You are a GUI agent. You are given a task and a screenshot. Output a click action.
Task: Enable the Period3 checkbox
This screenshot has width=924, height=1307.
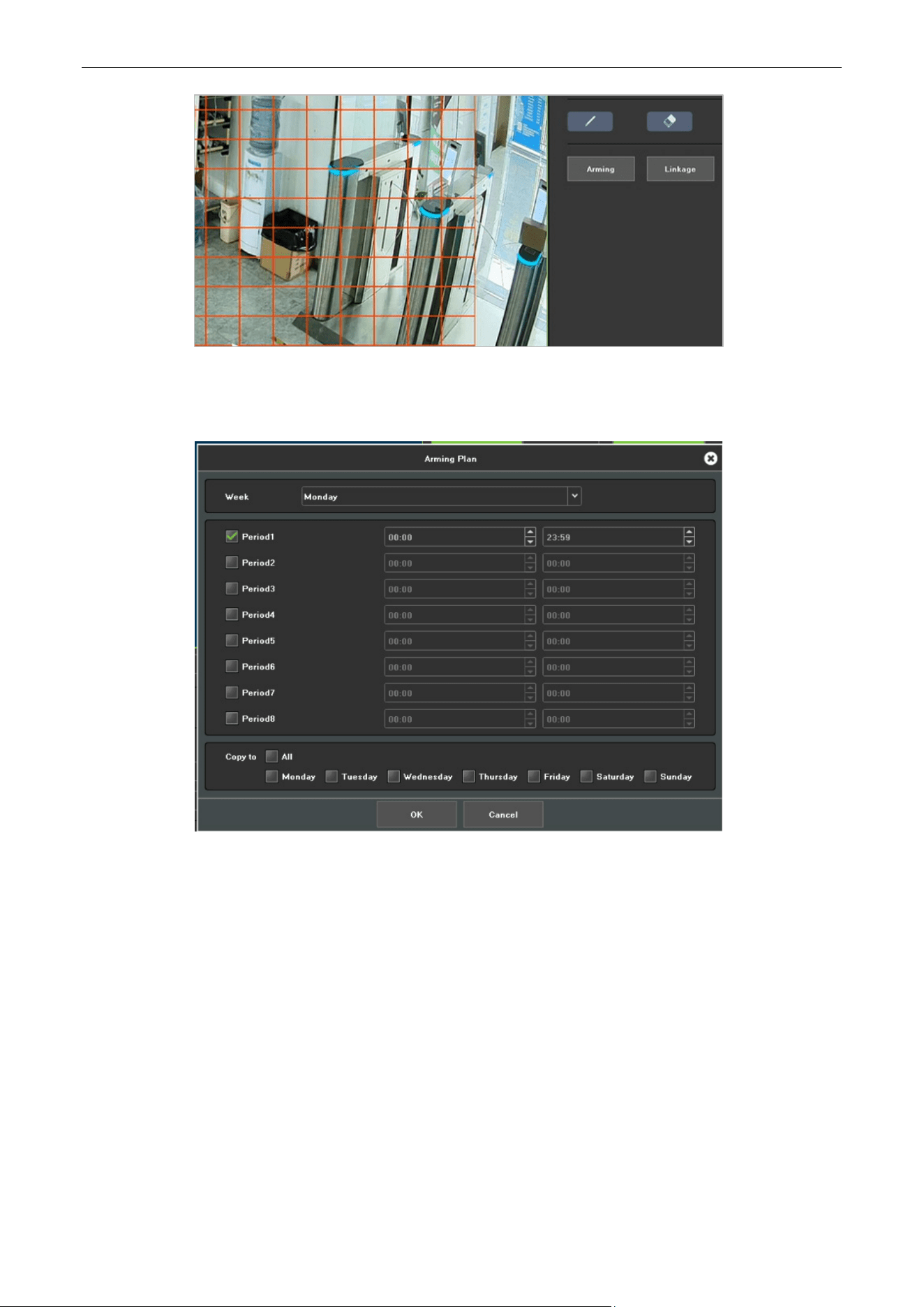[x=232, y=588]
